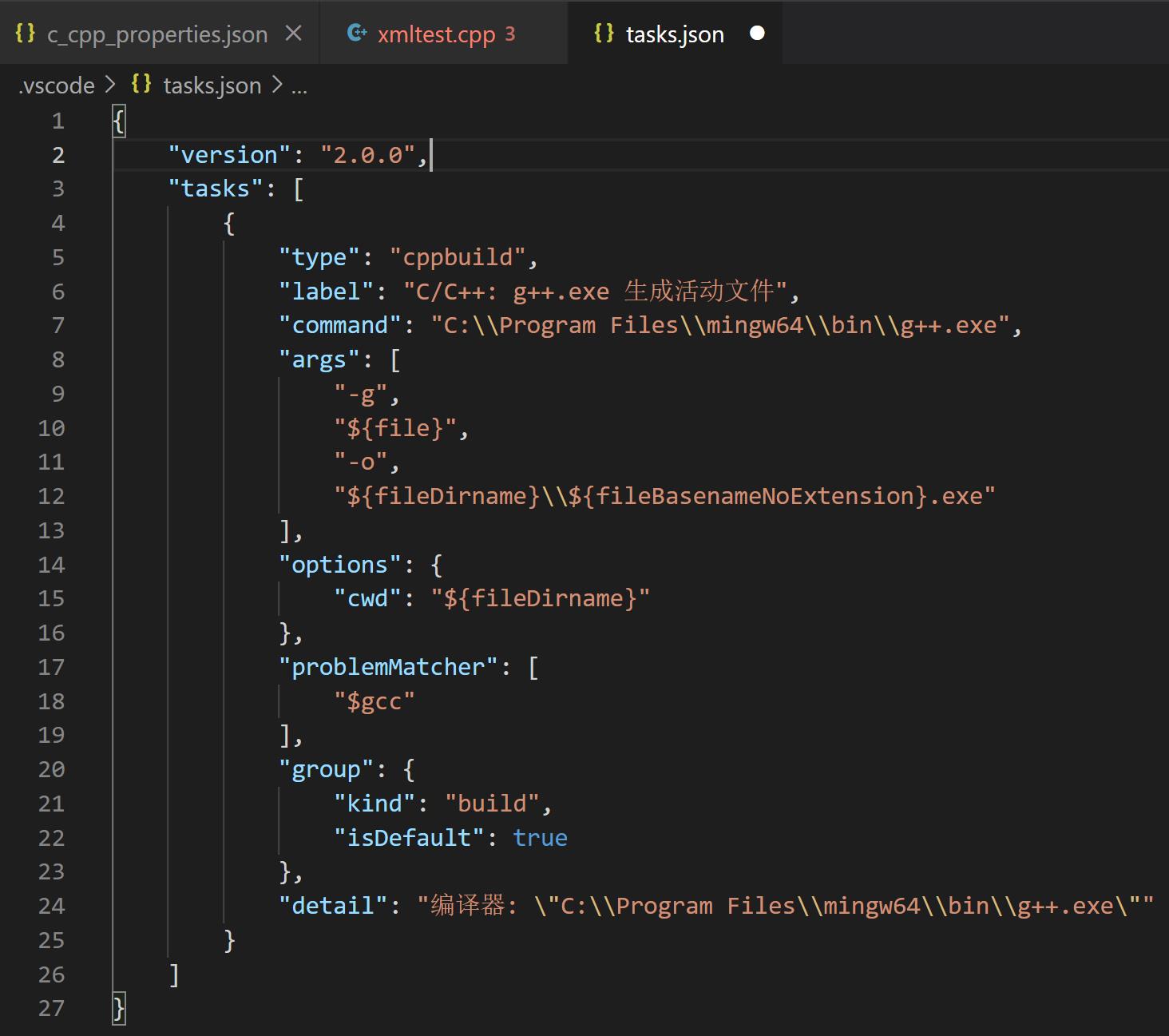Click line number 14 in the gutter
The height and width of the screenshot is (1036, 1169).
click(x=51, y=565)
